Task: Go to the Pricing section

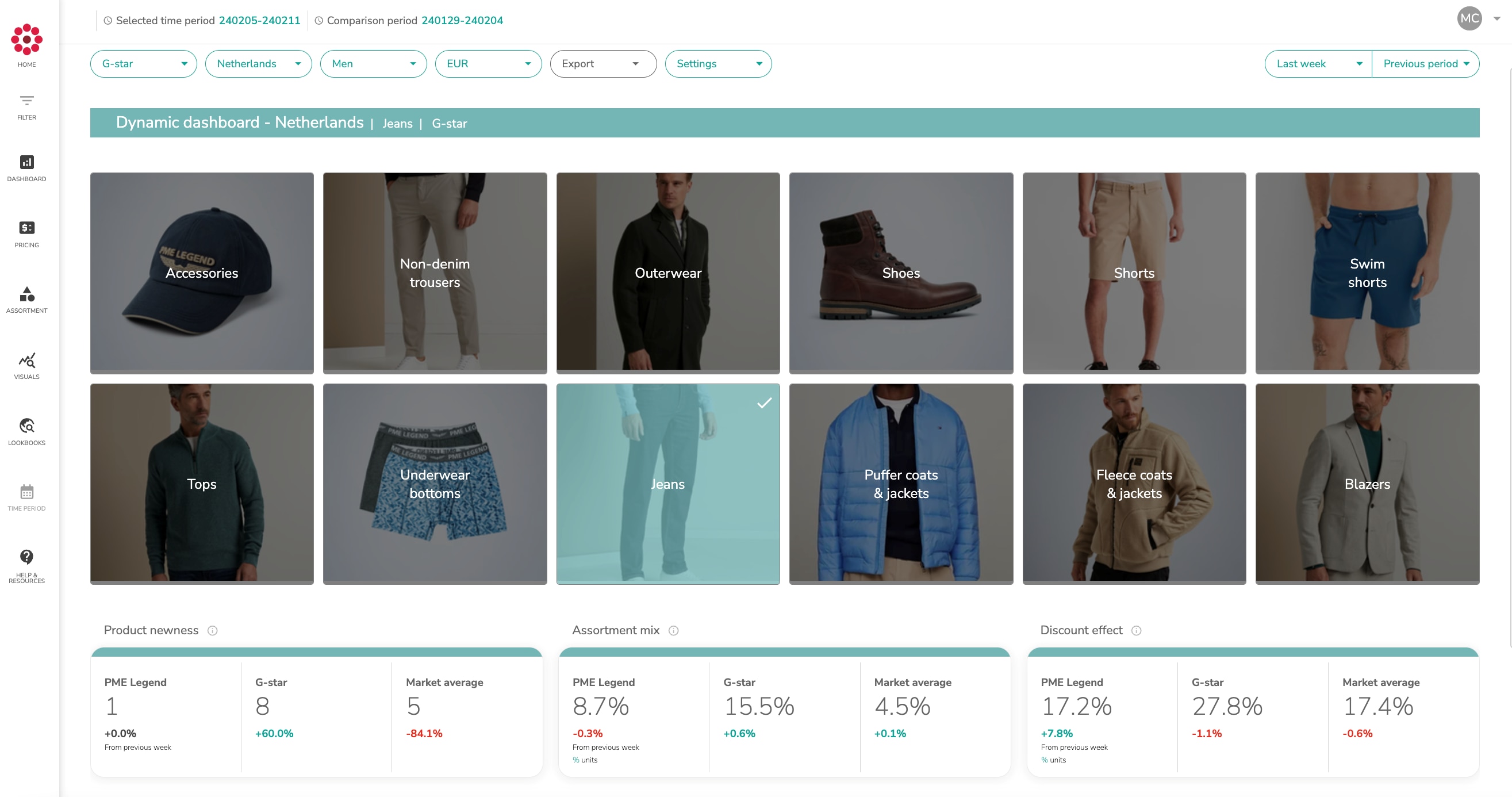Action: (26, 233)
